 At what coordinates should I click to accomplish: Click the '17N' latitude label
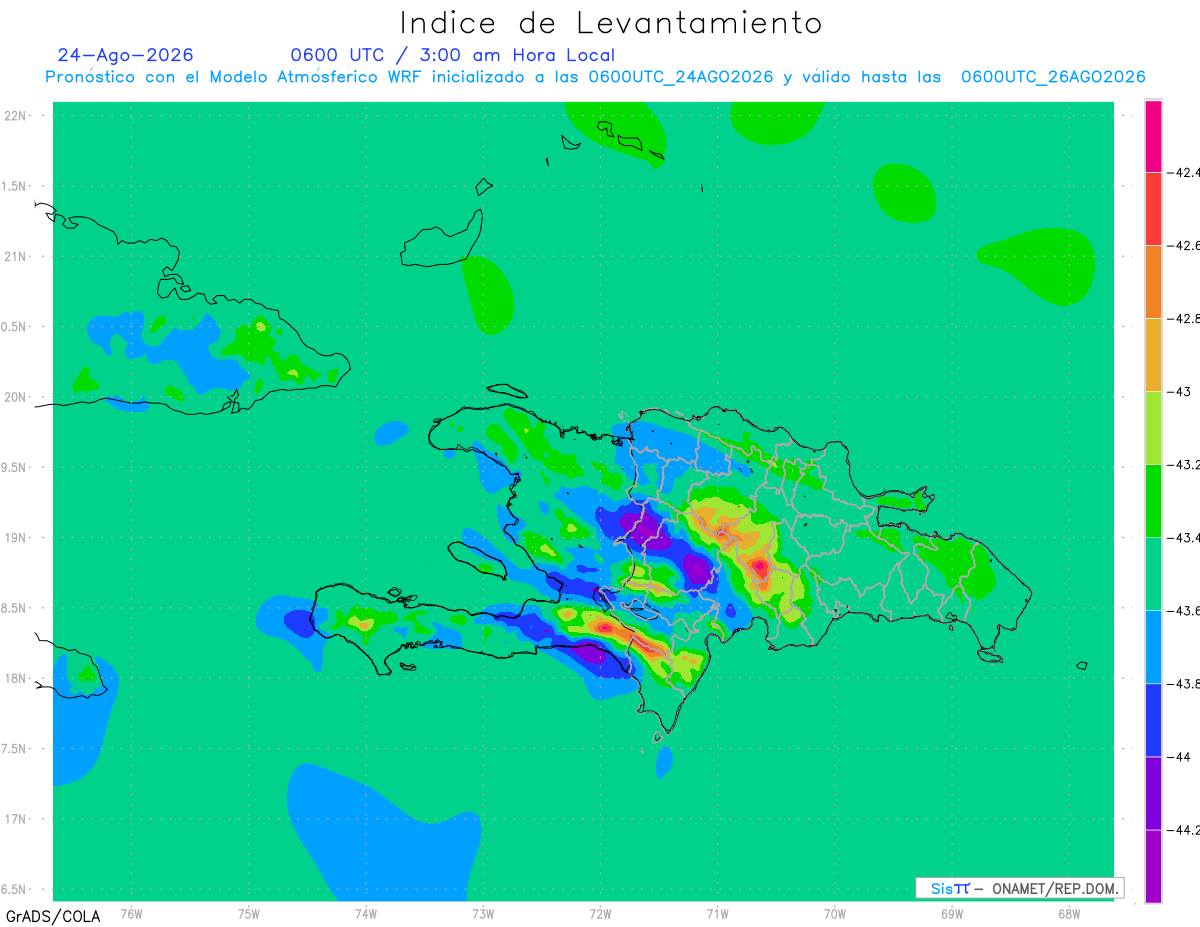click(16, 819)
